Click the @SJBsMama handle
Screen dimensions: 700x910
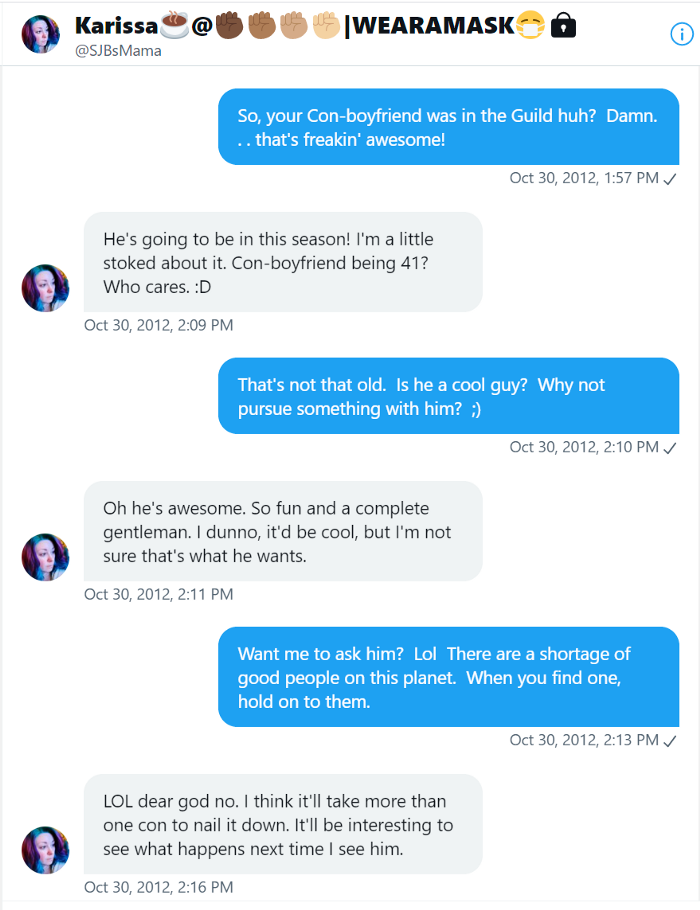pyautogui.click(x=118, y=51)
